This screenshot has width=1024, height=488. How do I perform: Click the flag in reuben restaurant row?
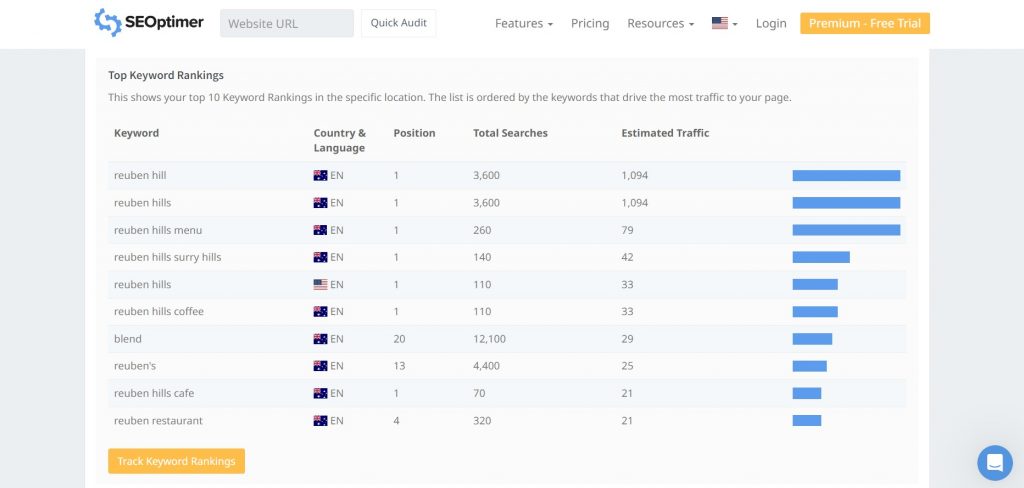coord(320,421)
